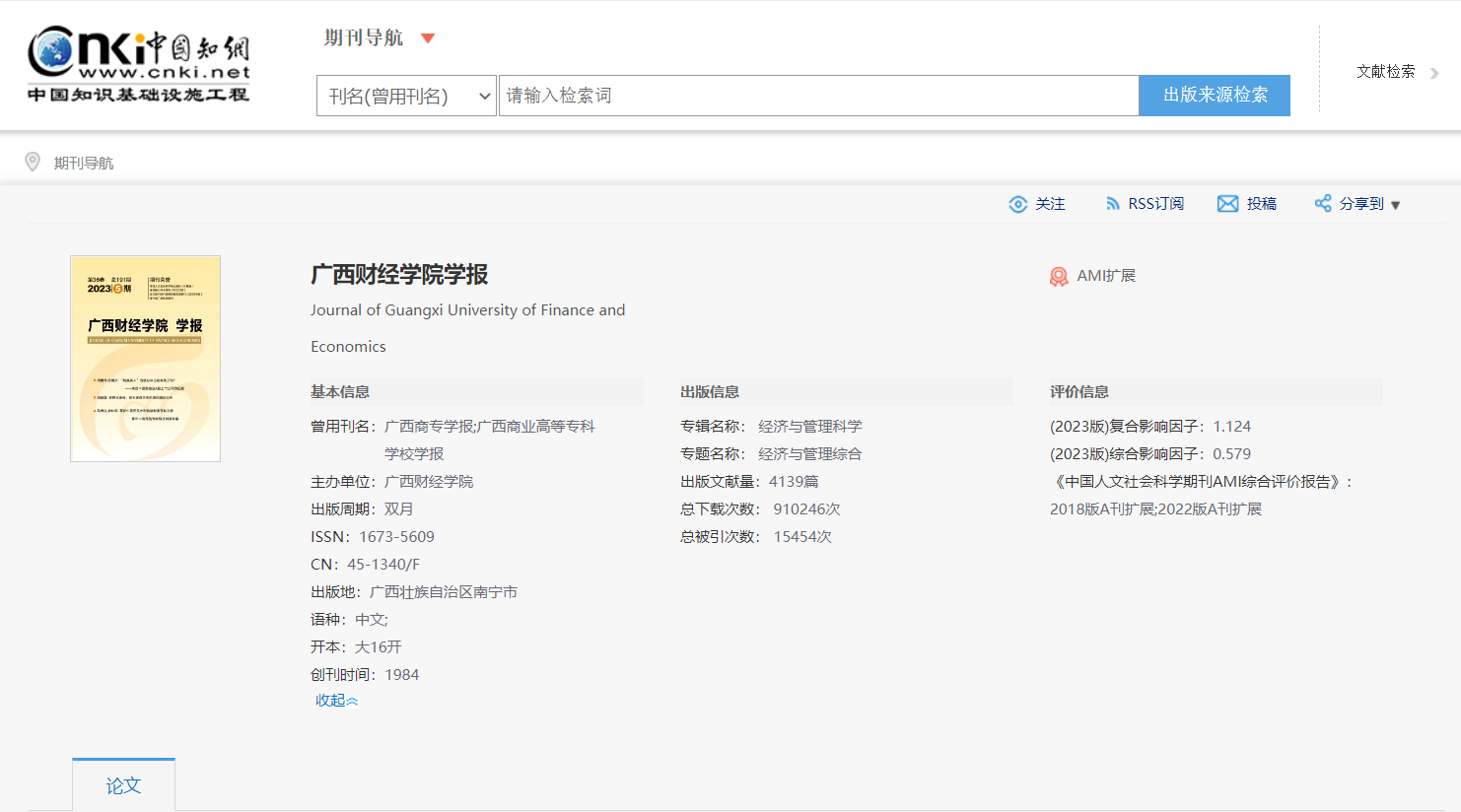Image resolution: width=1461 pixels, height=812 pixels.
Task: Click the publication place 广西壮族自治区南宁市
Action: pos(444,592)
